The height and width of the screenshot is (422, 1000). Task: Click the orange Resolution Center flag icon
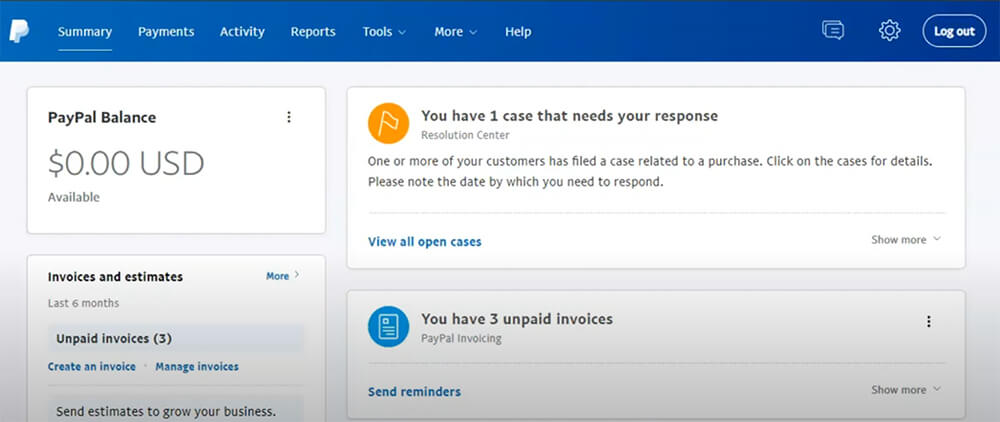pyautogui.click(x=388, y=123)
